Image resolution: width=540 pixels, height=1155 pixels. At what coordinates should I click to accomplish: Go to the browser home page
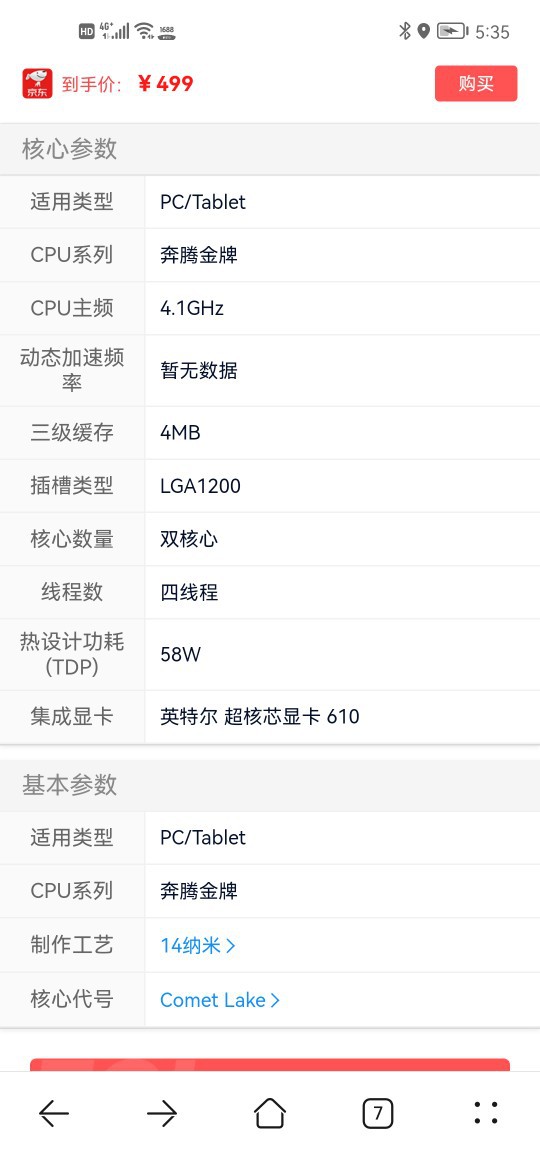[270, 1112]
